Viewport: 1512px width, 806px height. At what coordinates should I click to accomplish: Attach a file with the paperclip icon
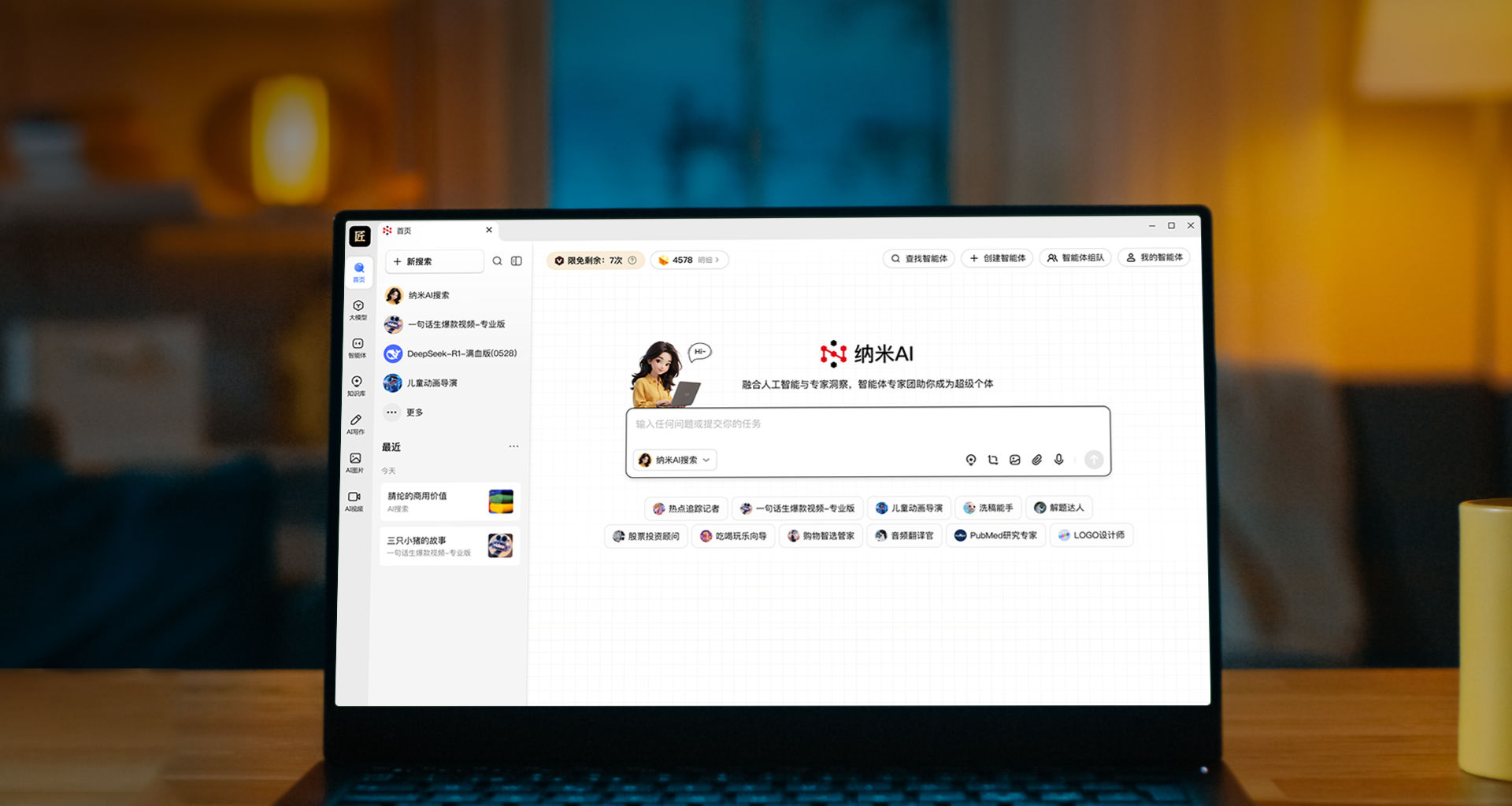coord(1037,460)
